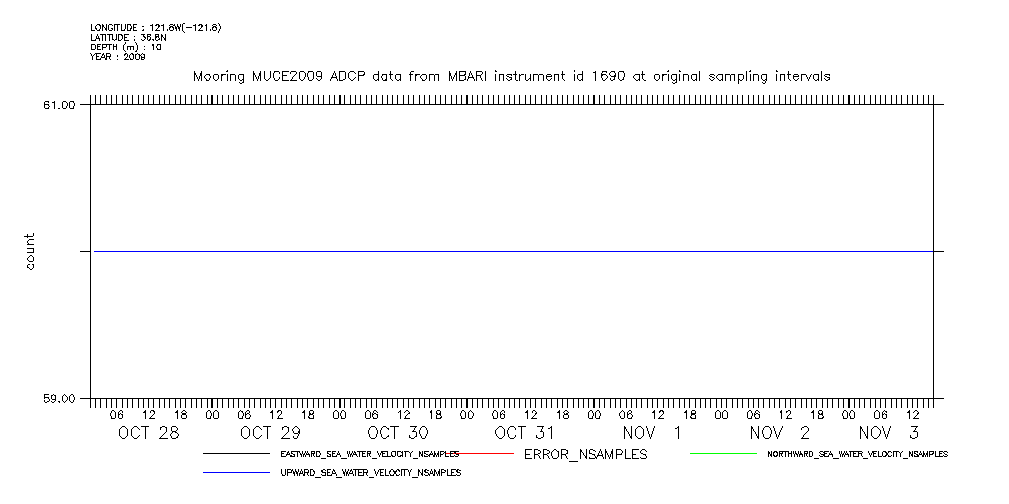The image size is (1009, 504).
Task: Click the NOV 3 date label
Action: point(888,433)
